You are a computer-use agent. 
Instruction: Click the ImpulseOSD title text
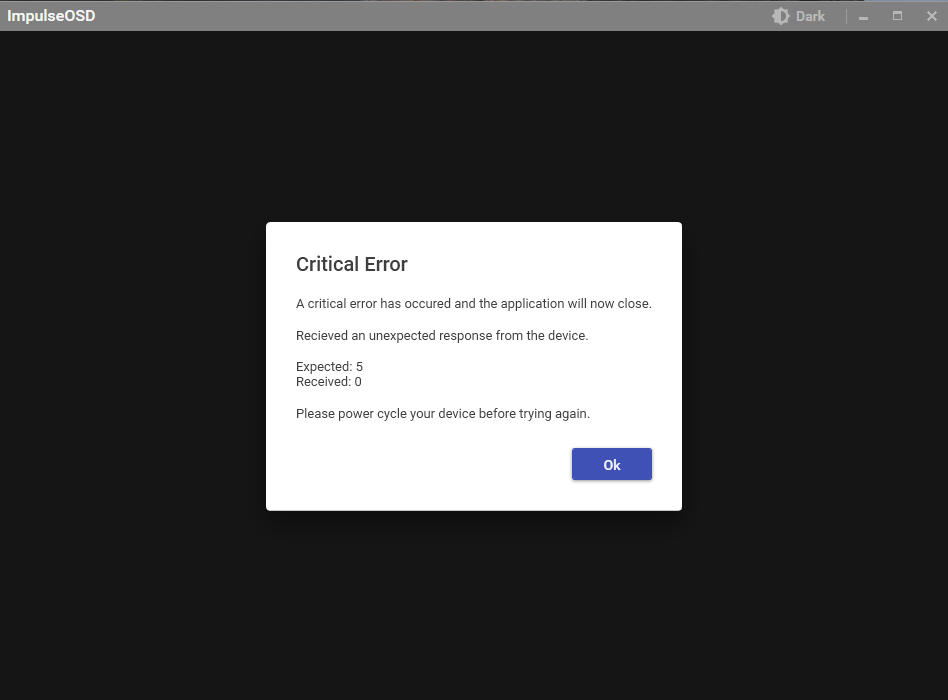[51, 15]
